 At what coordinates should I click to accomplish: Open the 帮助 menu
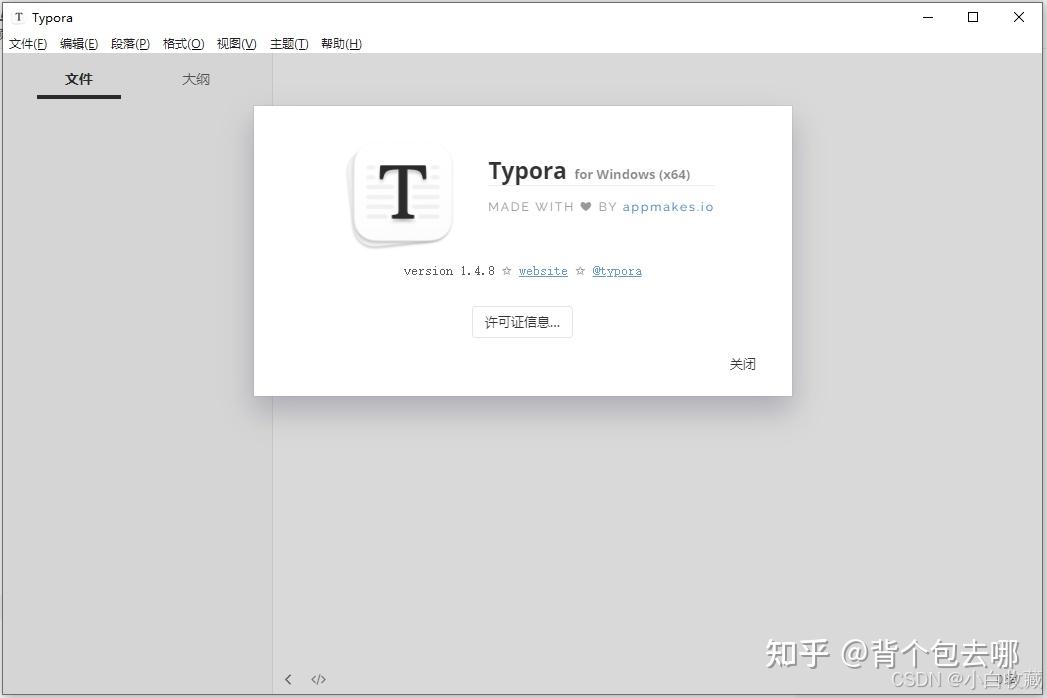[x=341, y=43]
